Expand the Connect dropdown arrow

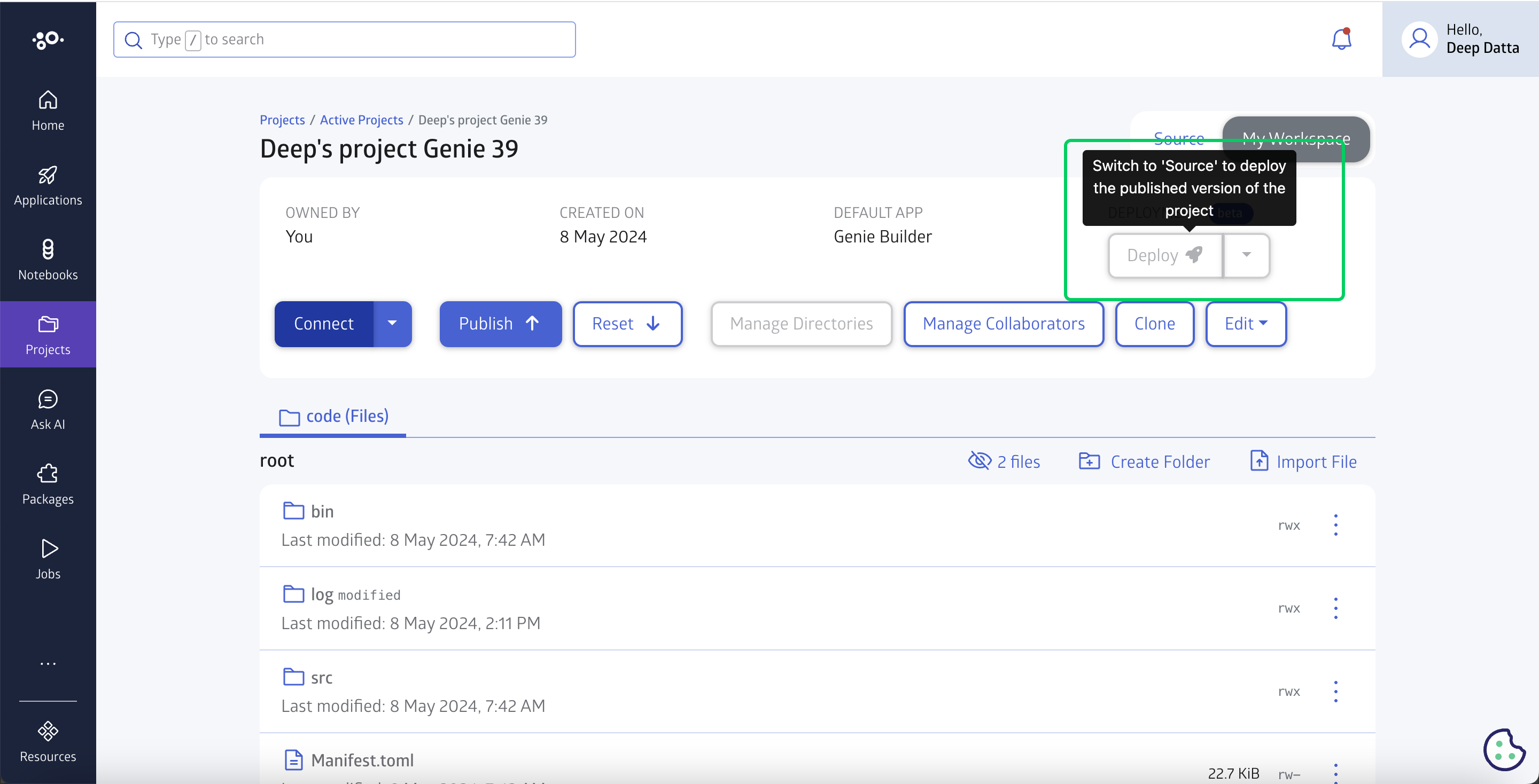tap(393, 324)
